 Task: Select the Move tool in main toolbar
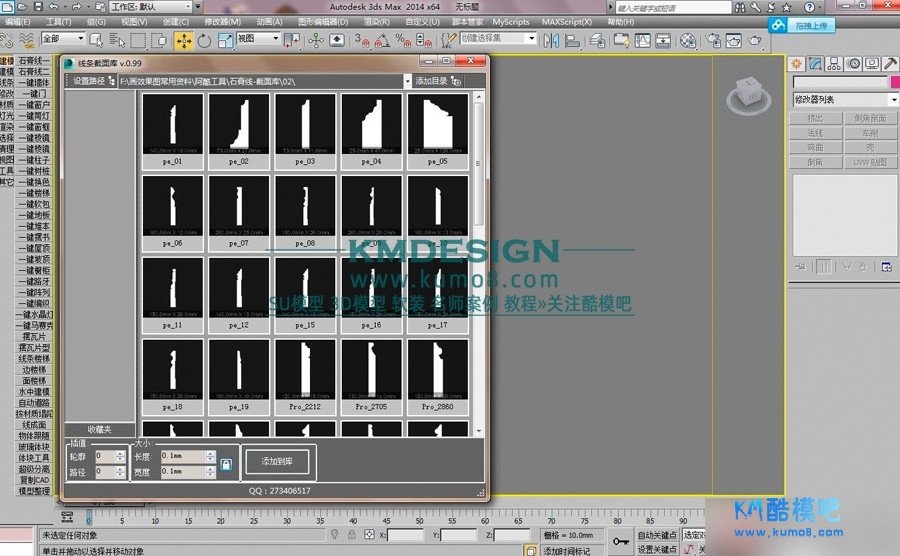click(184, 40)
